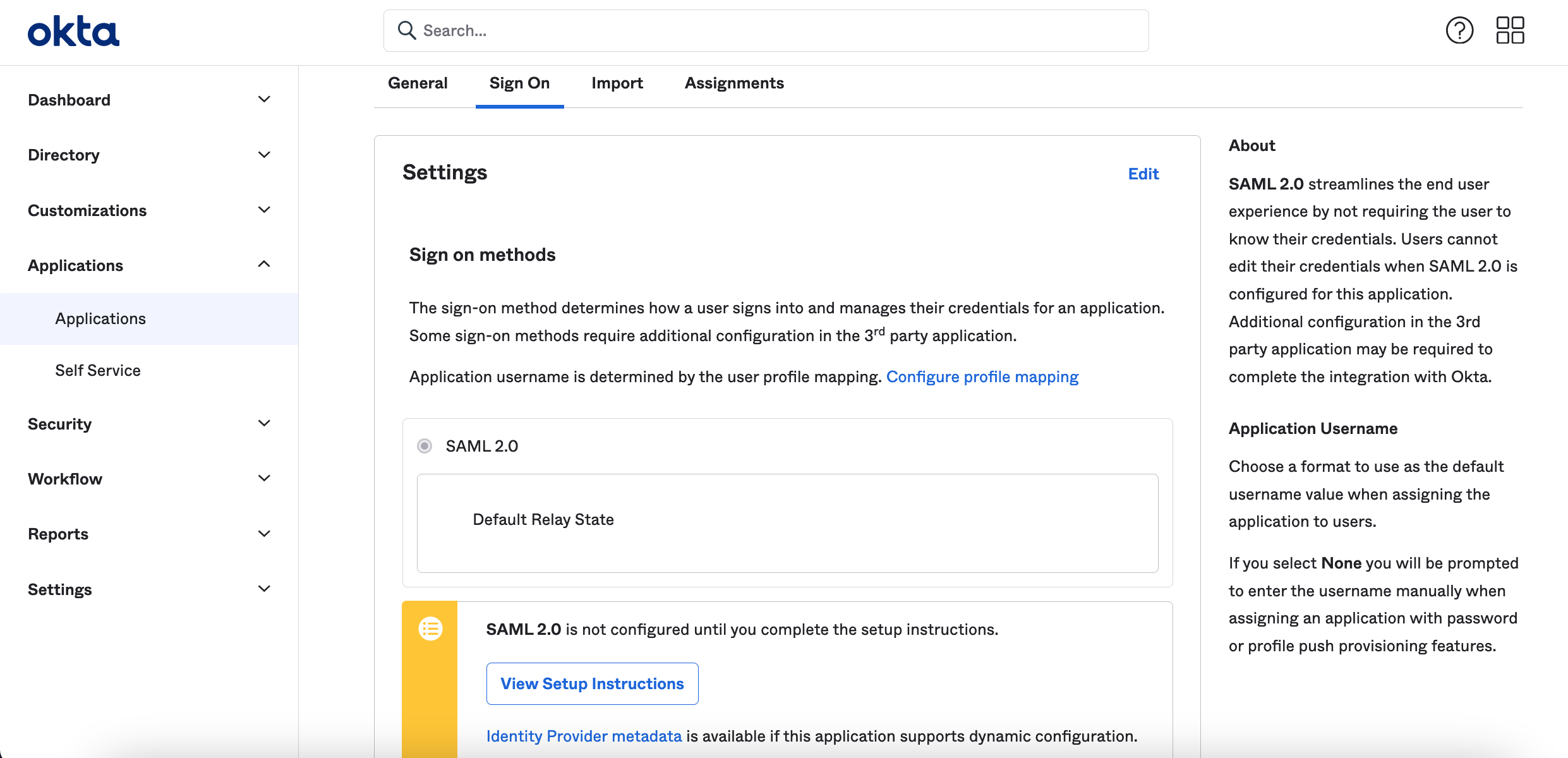Image resolution: width=1568 pixels, height=758 pixels.
Task: Open the apps grid icon
Action: [x=1510, y=30]
